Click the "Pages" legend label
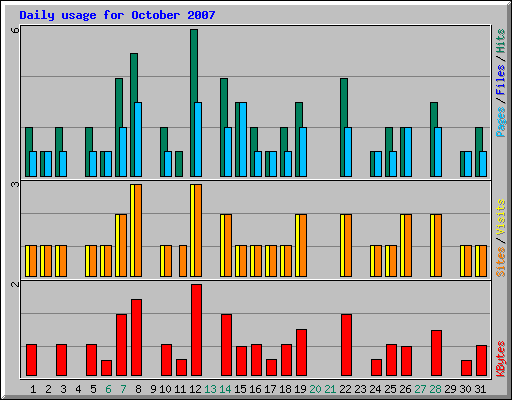This screenshot has width=512, height=400. coord(500,122)
